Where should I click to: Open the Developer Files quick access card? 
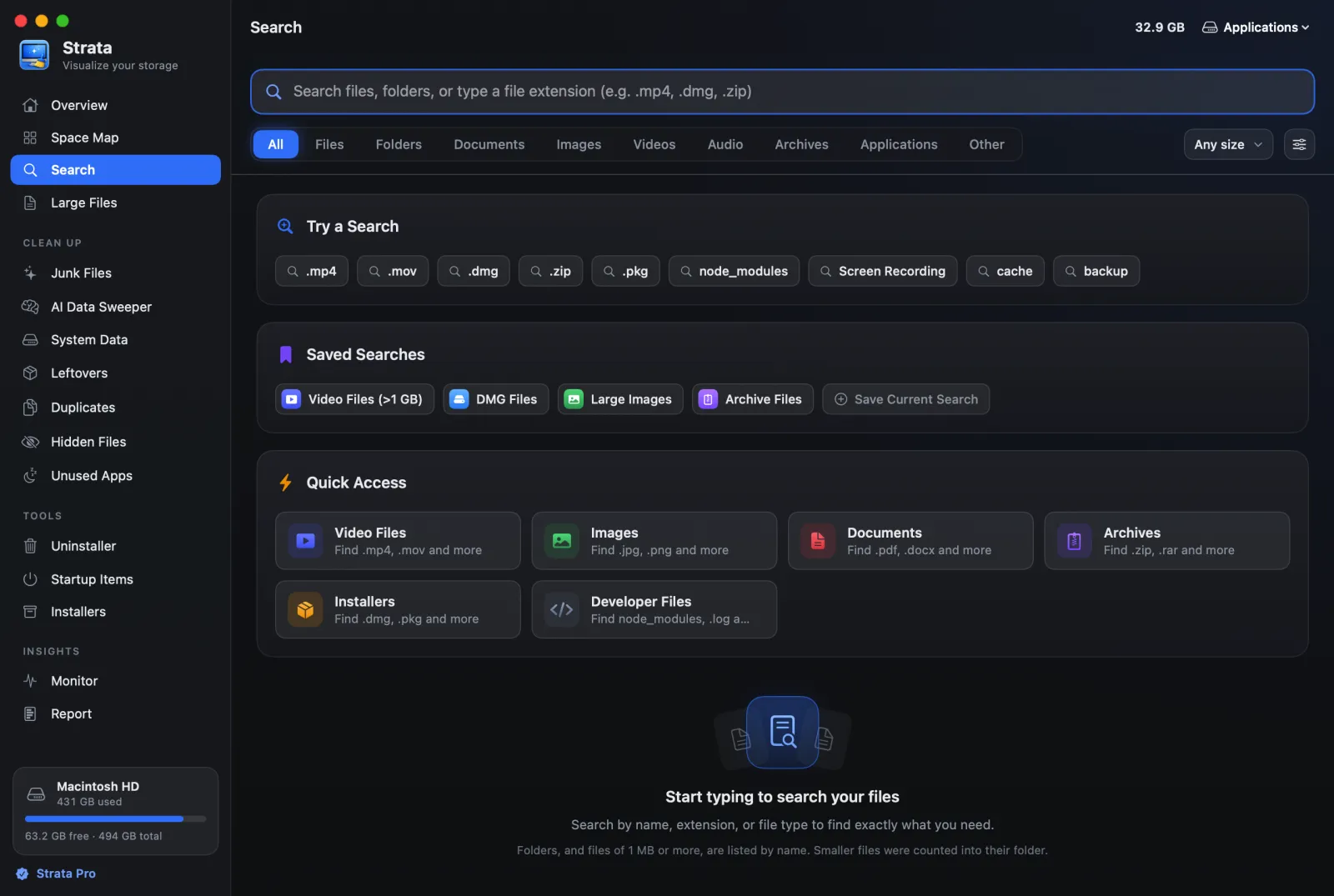click(654, 609)
